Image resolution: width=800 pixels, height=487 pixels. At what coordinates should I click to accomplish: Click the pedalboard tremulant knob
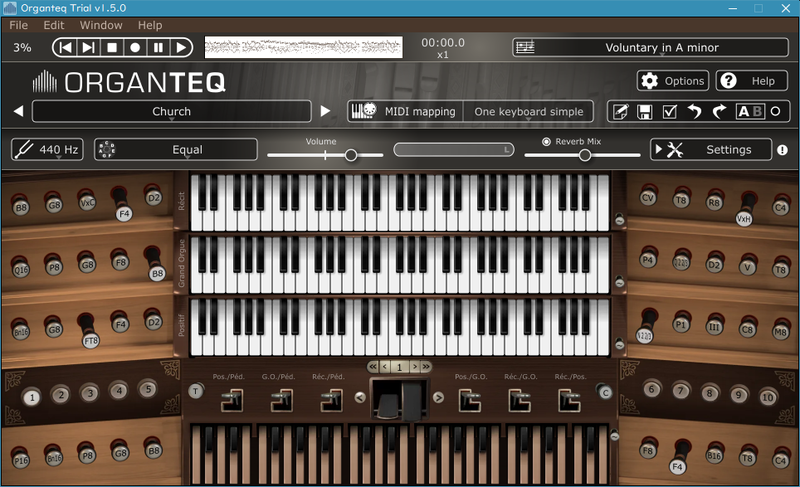[614, 435]
